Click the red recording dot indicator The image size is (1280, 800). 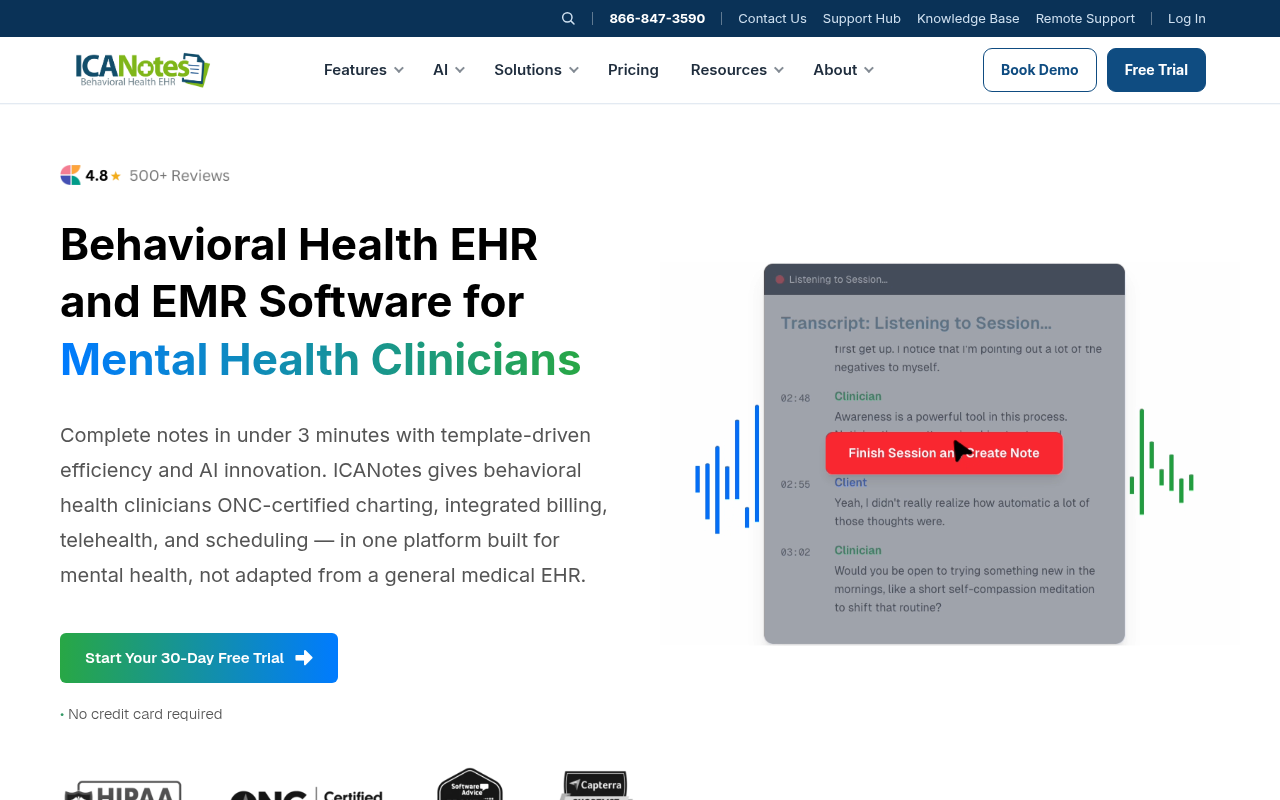pos(780,279)
